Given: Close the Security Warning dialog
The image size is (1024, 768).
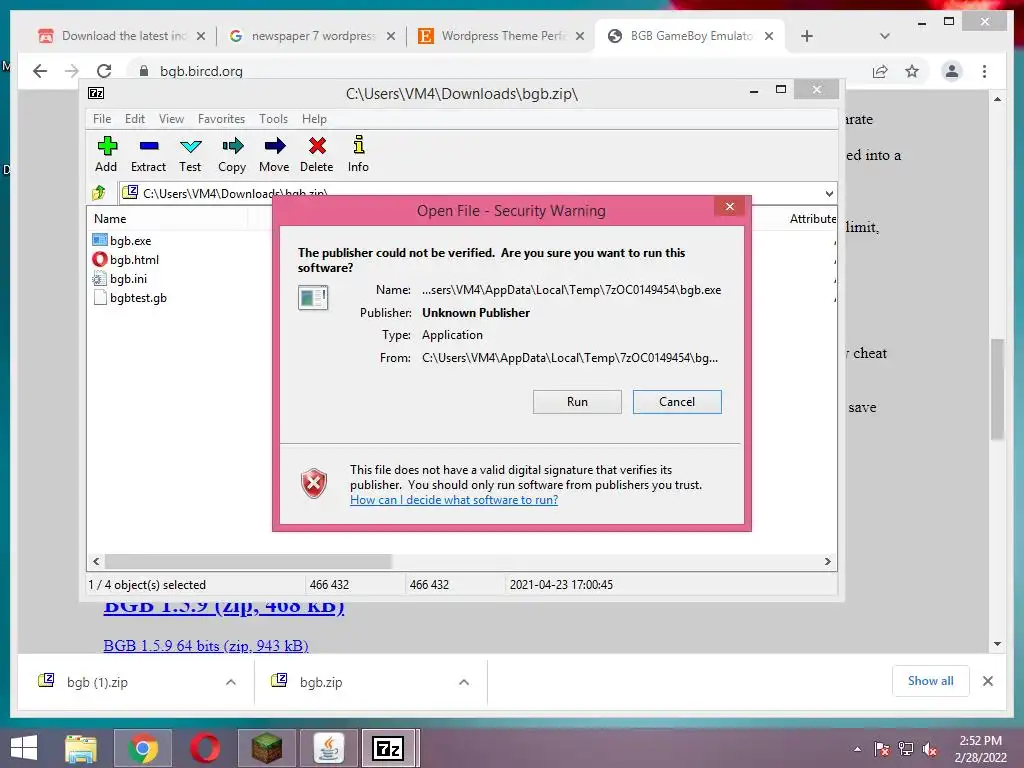Looking at the screenshot, I should 729,207.
